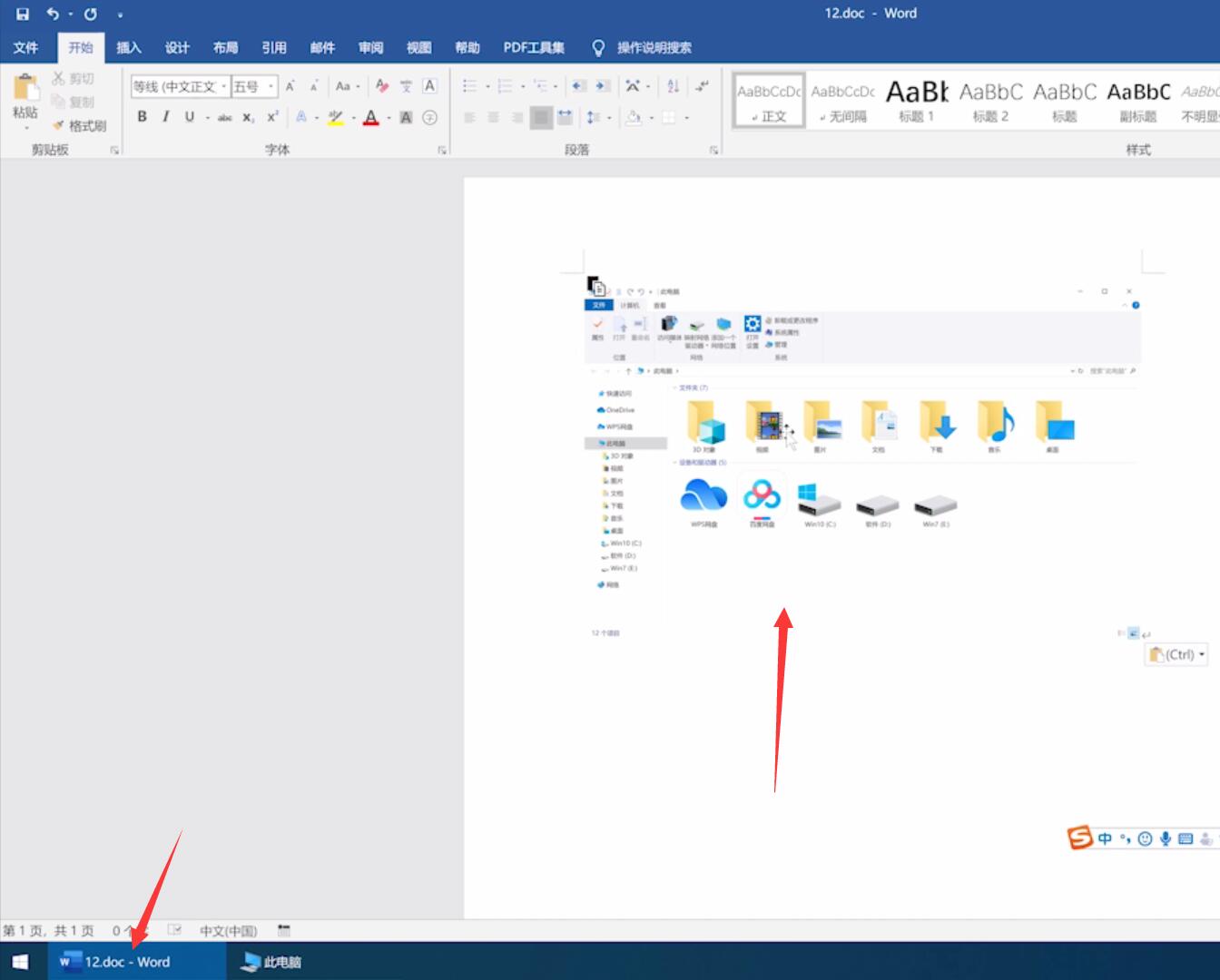The width and height of the screenshot is (1220, 980).
Task: Open the line spacing dropdown
Action: 598,117
